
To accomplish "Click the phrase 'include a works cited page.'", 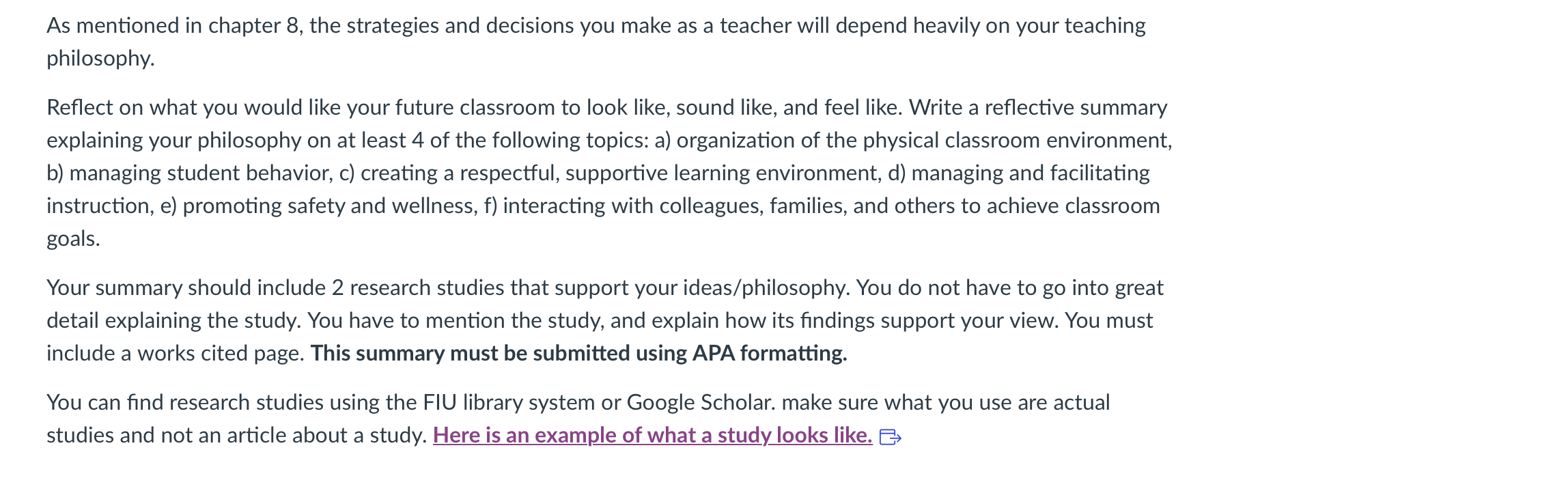I will pyautogui.click(x=176, y=353).
